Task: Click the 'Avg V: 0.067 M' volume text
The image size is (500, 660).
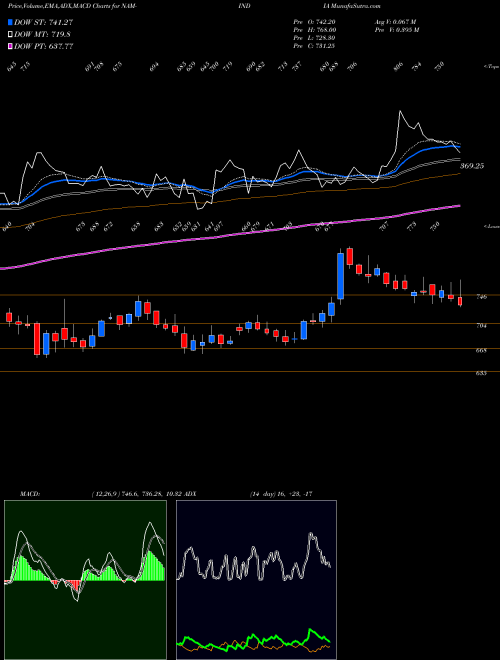Action: click(x=395, y=22)
